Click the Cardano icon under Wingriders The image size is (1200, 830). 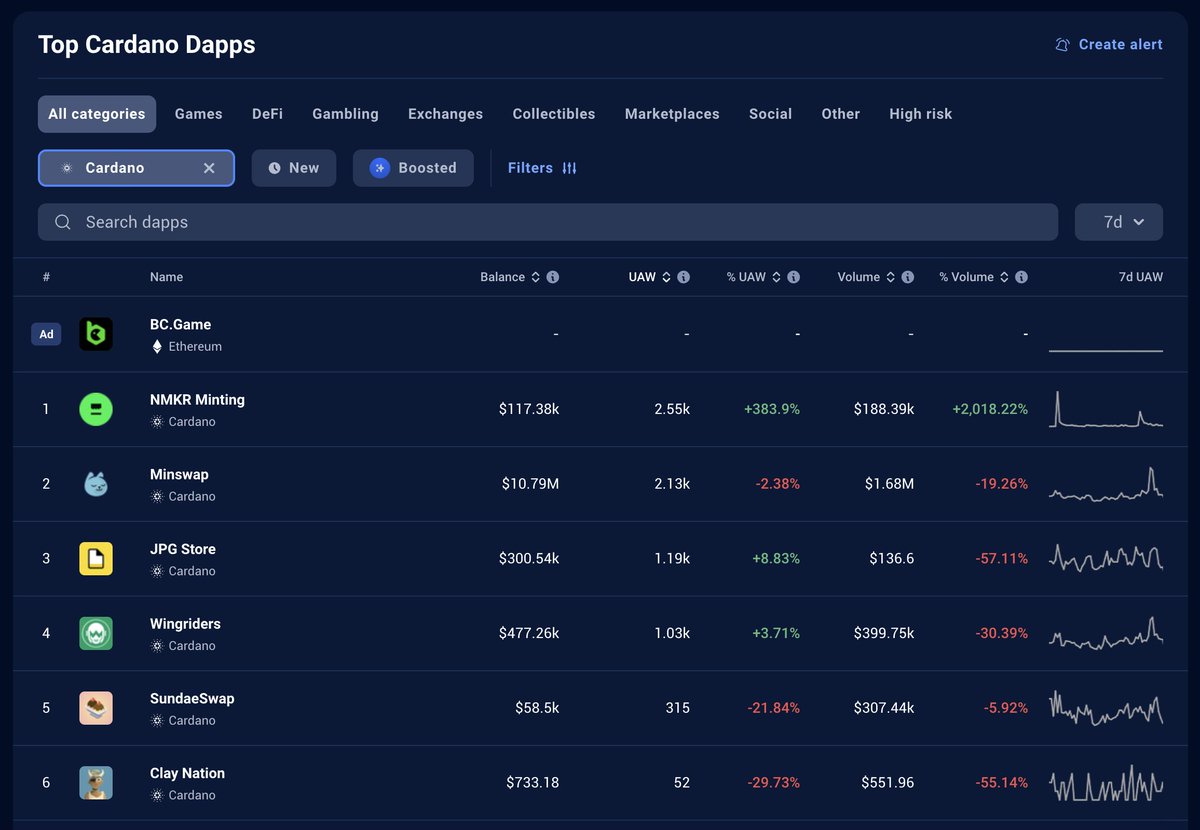coord(157,646)
